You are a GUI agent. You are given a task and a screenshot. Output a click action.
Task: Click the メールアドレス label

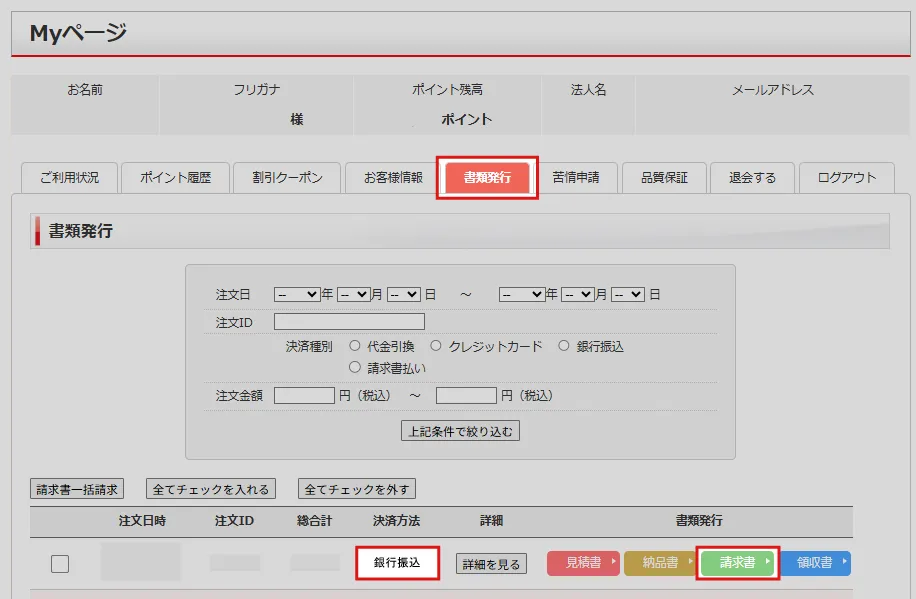772,89
